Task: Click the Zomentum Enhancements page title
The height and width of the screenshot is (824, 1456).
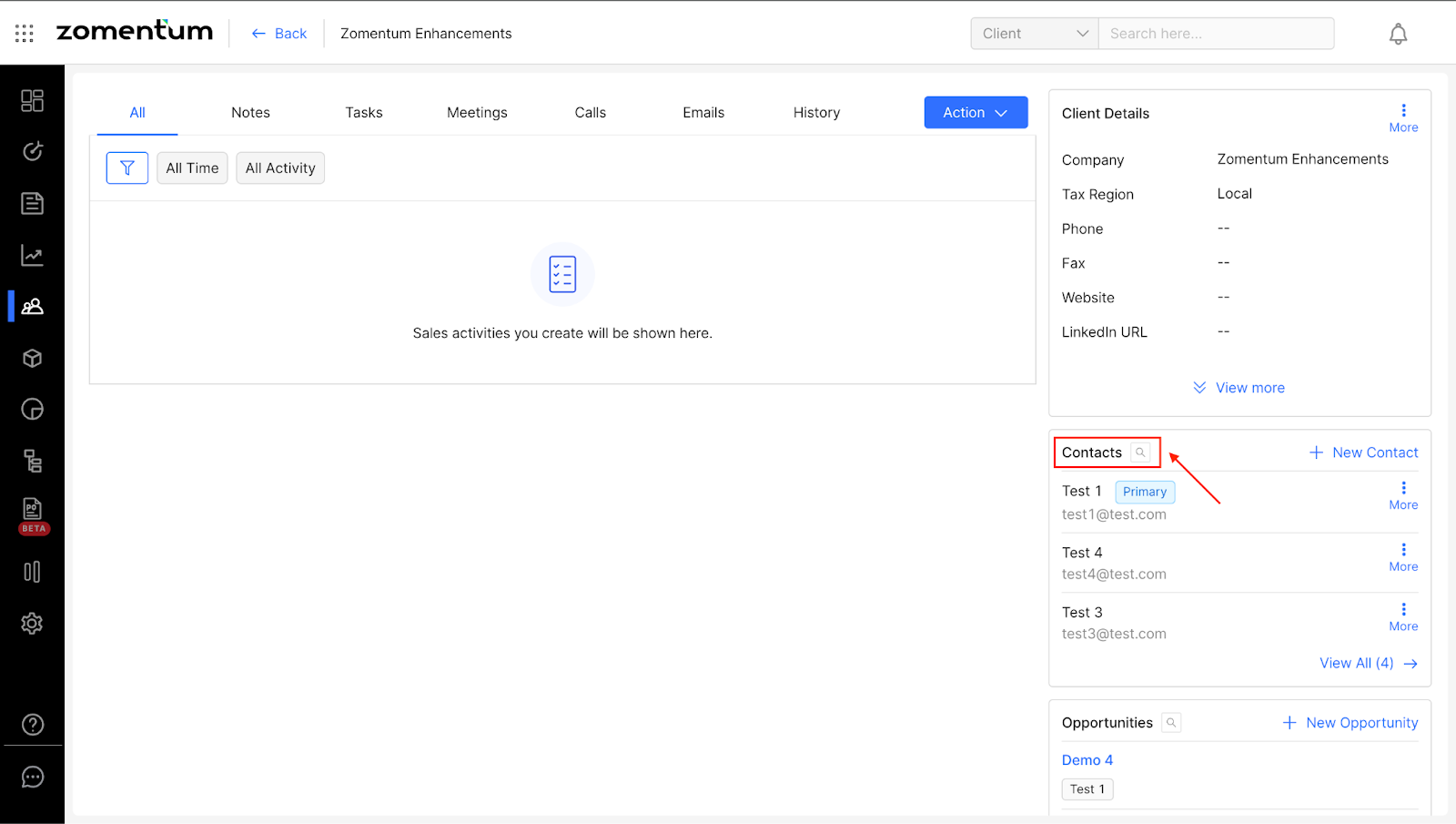Action: (426, 34)
